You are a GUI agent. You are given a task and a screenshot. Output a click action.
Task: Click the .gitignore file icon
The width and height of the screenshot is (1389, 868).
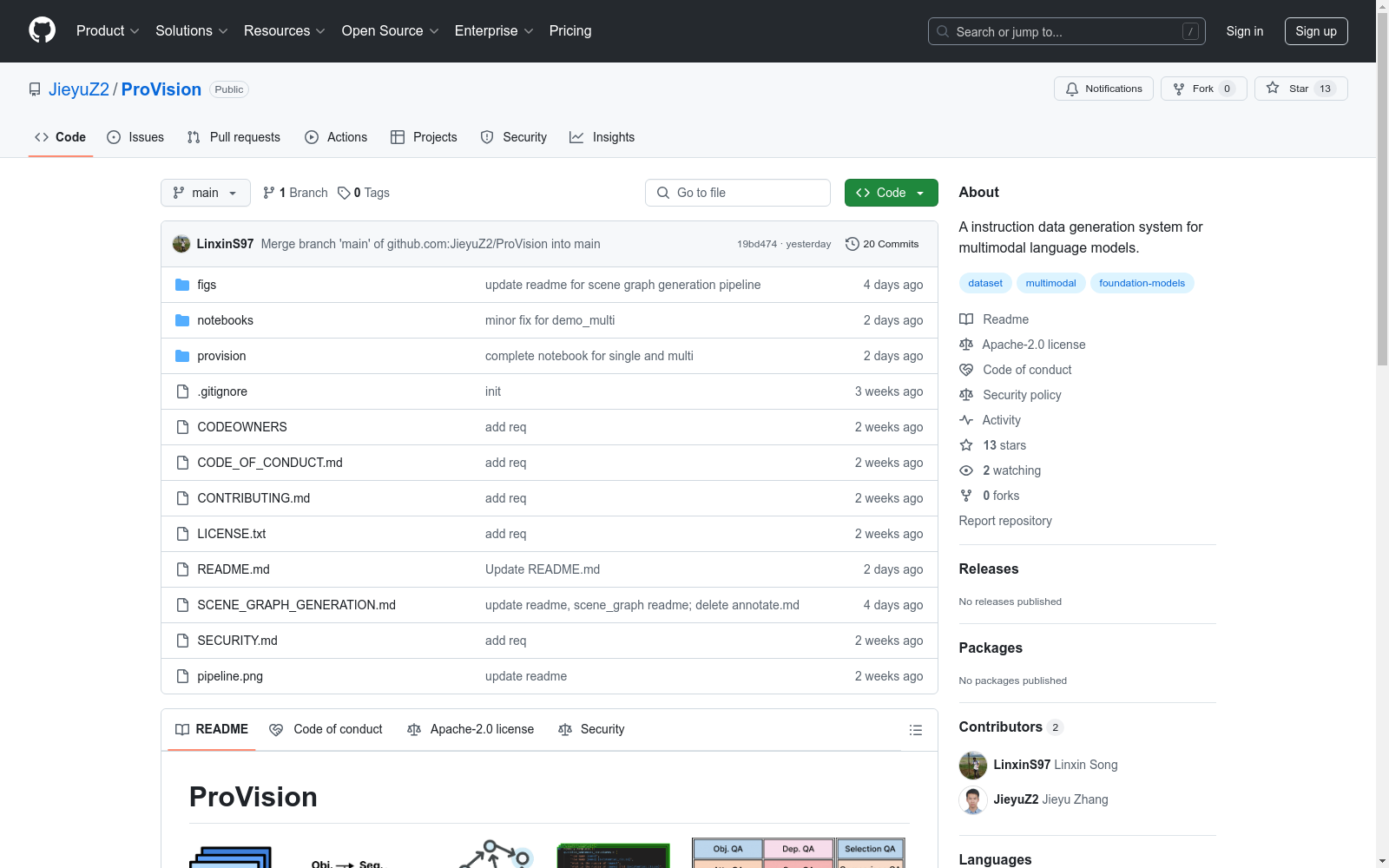(182, 391)
